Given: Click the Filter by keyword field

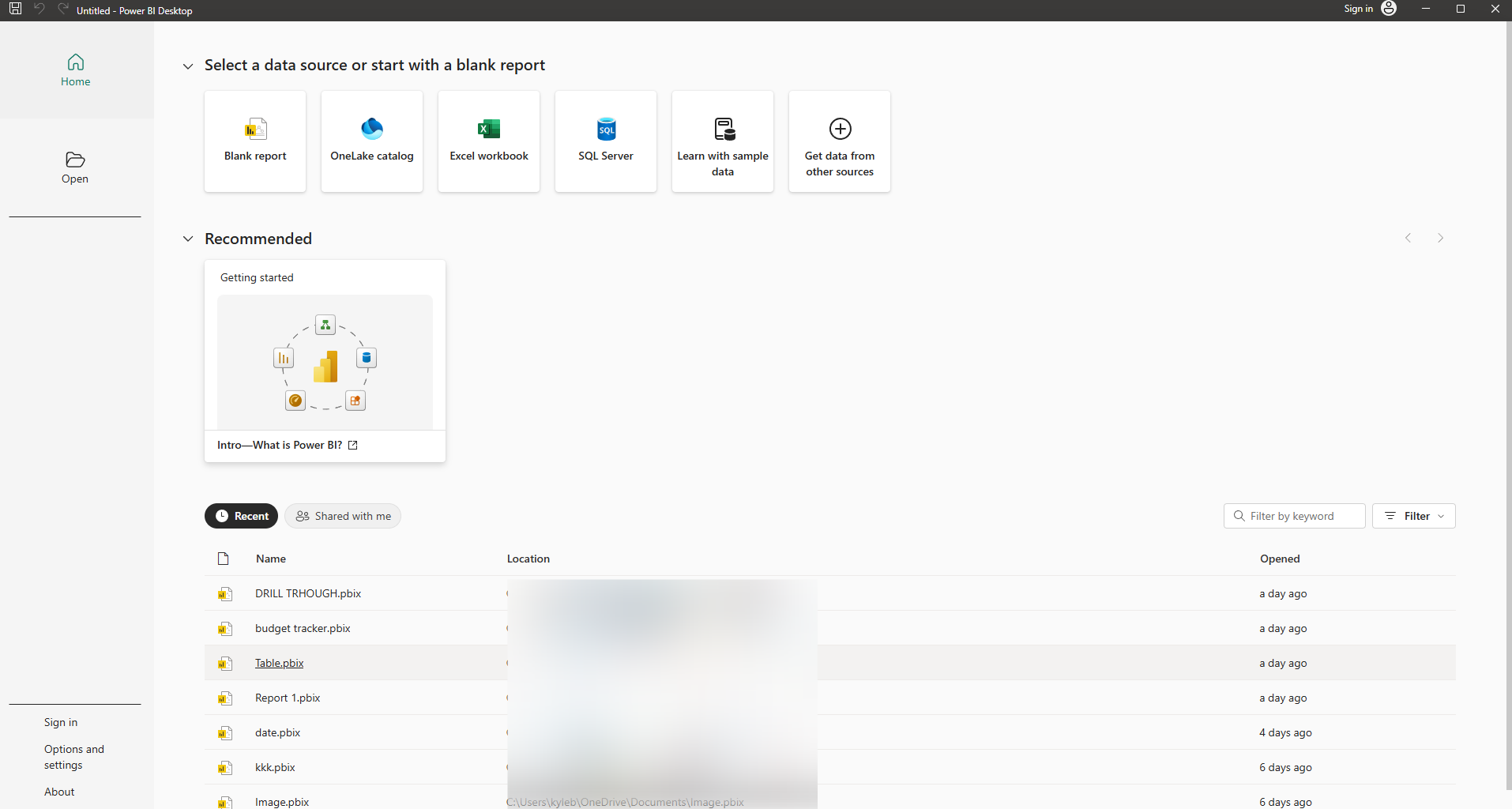Looking at the screenshot, I should pos(1294,516).
